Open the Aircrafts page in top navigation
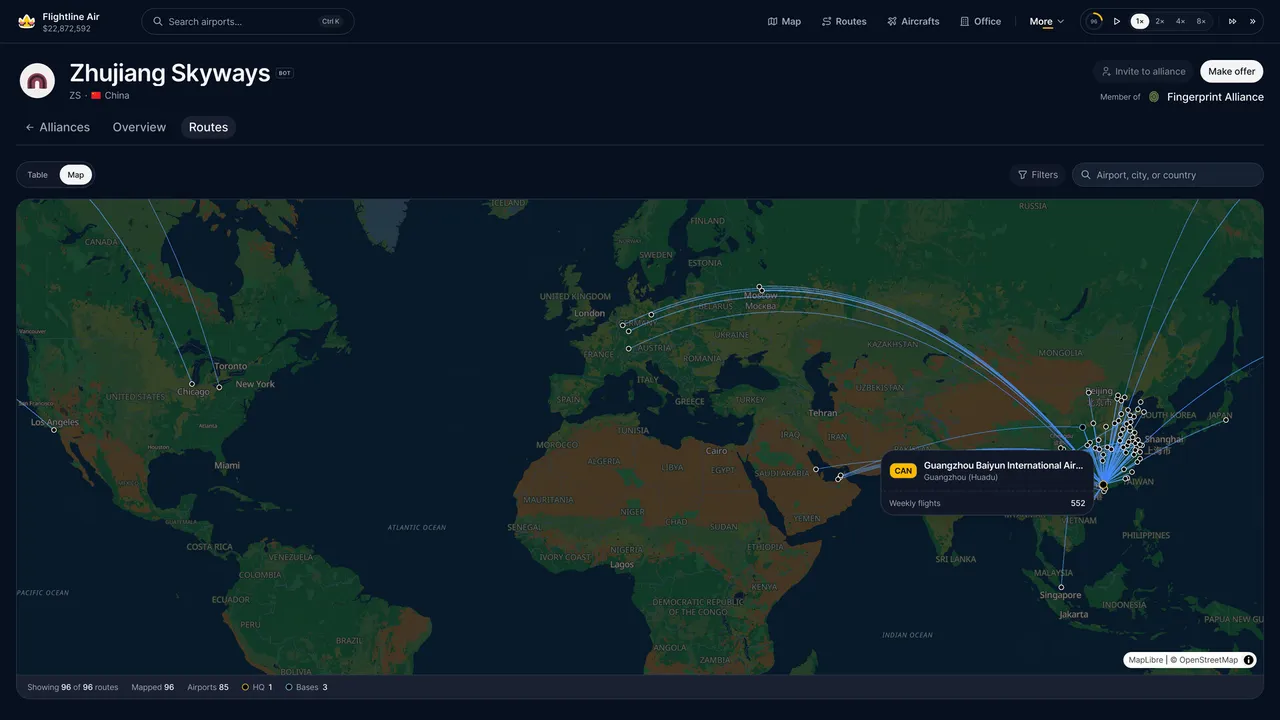1280x720 pixels. point(913,21)
